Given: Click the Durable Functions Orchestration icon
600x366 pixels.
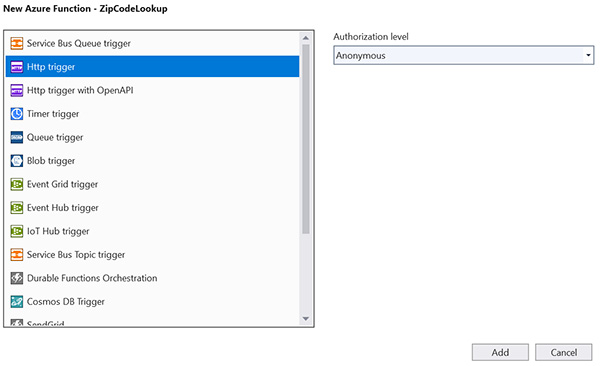Looking at the screenshot, I should click(16, 278).
